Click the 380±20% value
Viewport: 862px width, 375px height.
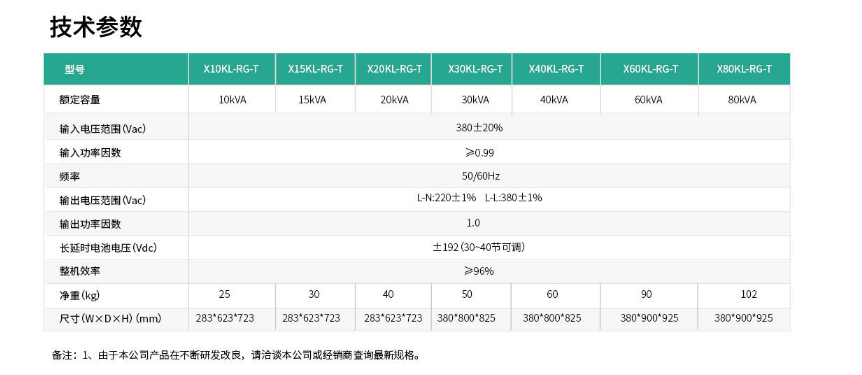coord(479,128)
